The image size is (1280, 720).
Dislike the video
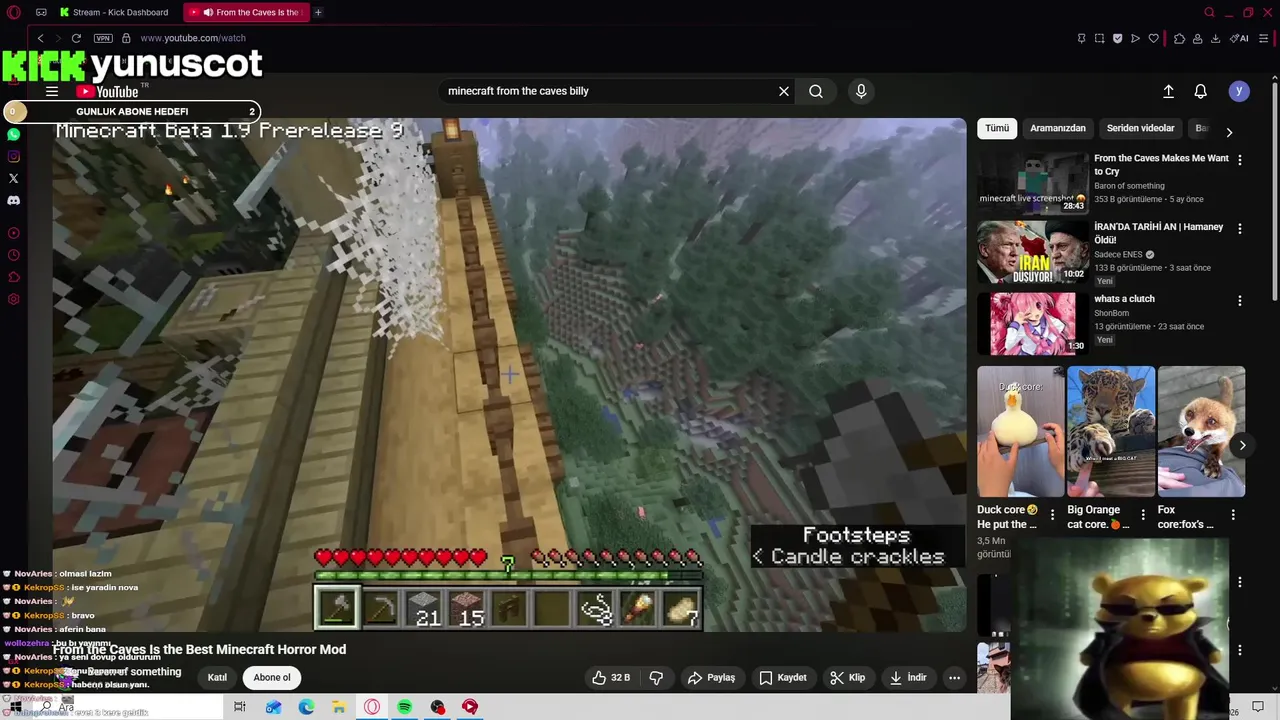(656, 678)
